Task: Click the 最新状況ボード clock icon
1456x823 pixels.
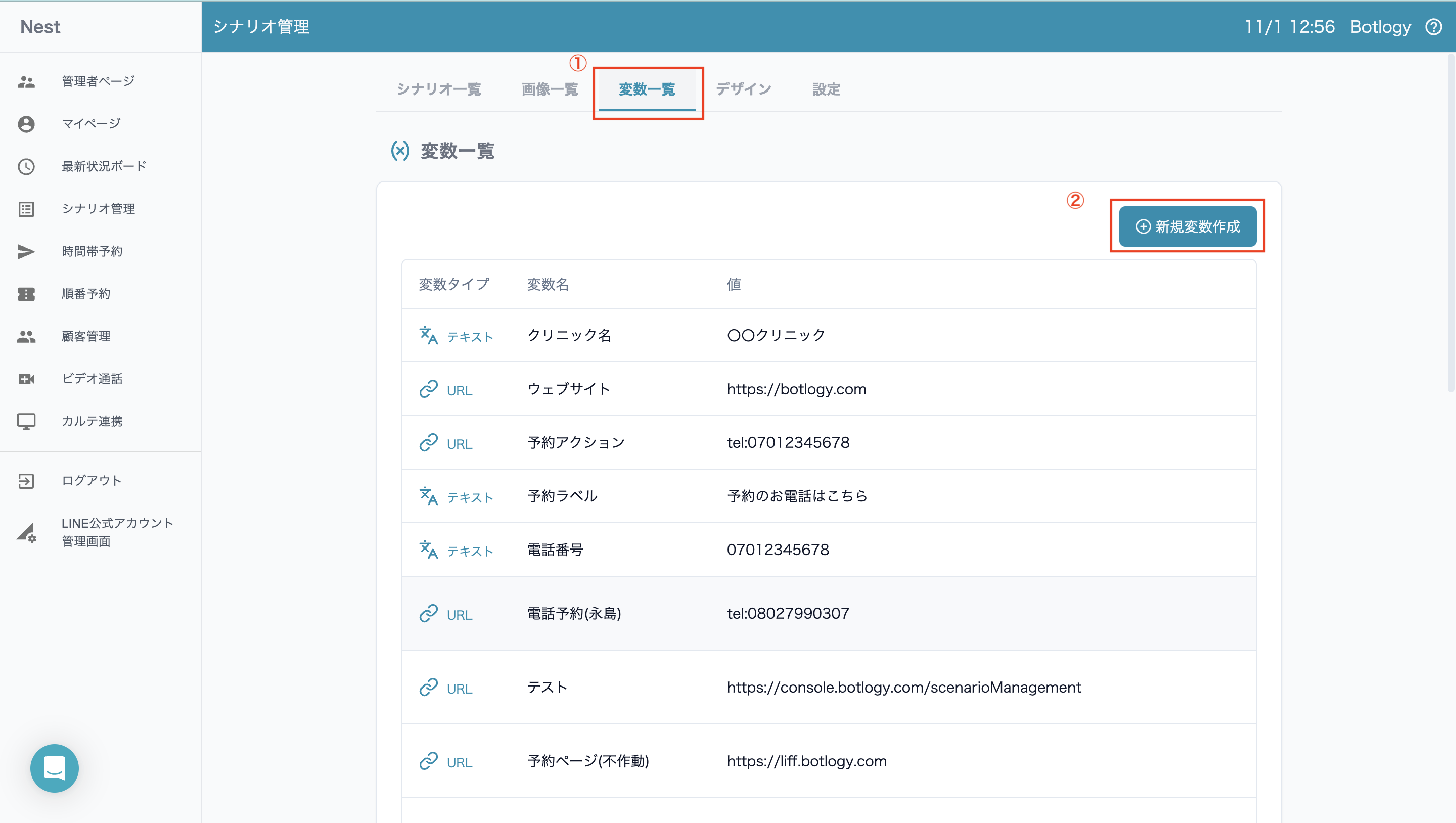Action: coord(26,167)
